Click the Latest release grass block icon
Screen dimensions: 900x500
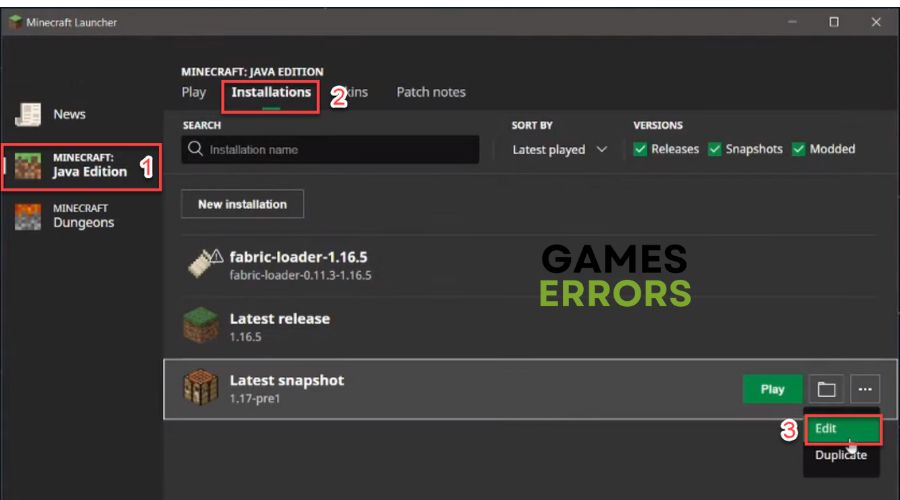coord(200,325)
